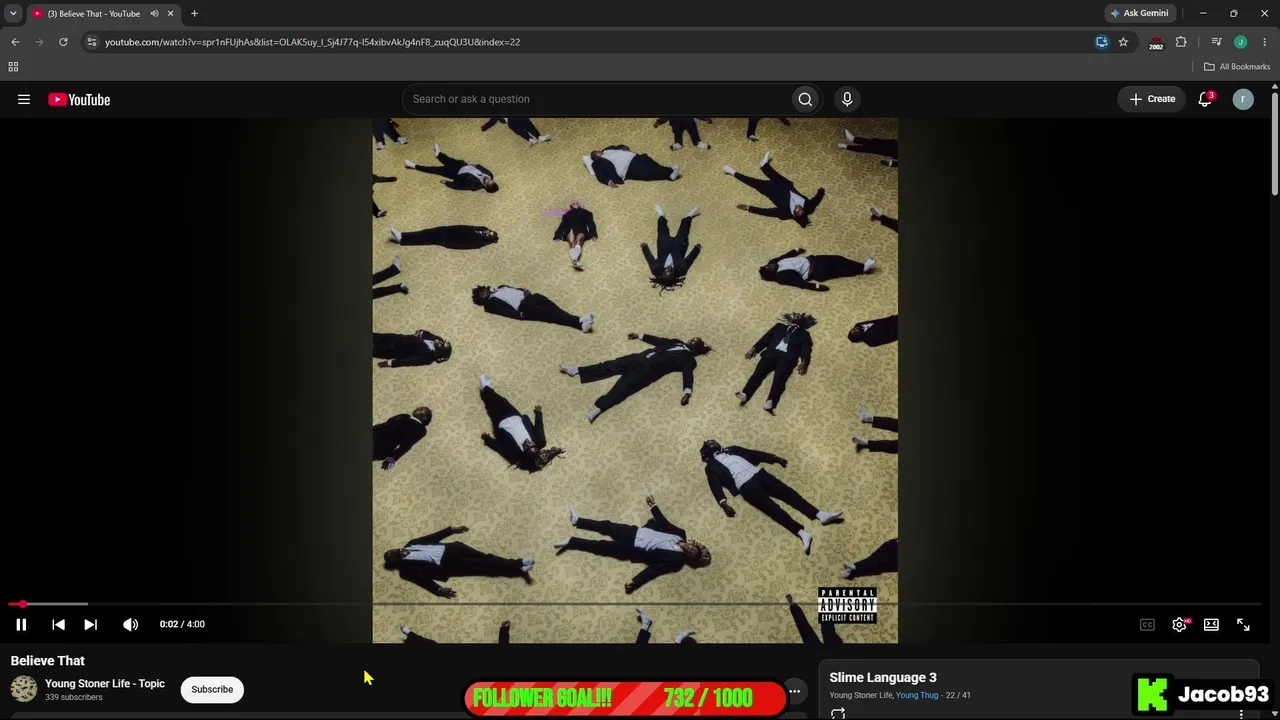This screenshot has width=1280, height=720.
Task: Open the apps grid in bookmarks bar
Action: pyautogui.click(x=13, y=67)
